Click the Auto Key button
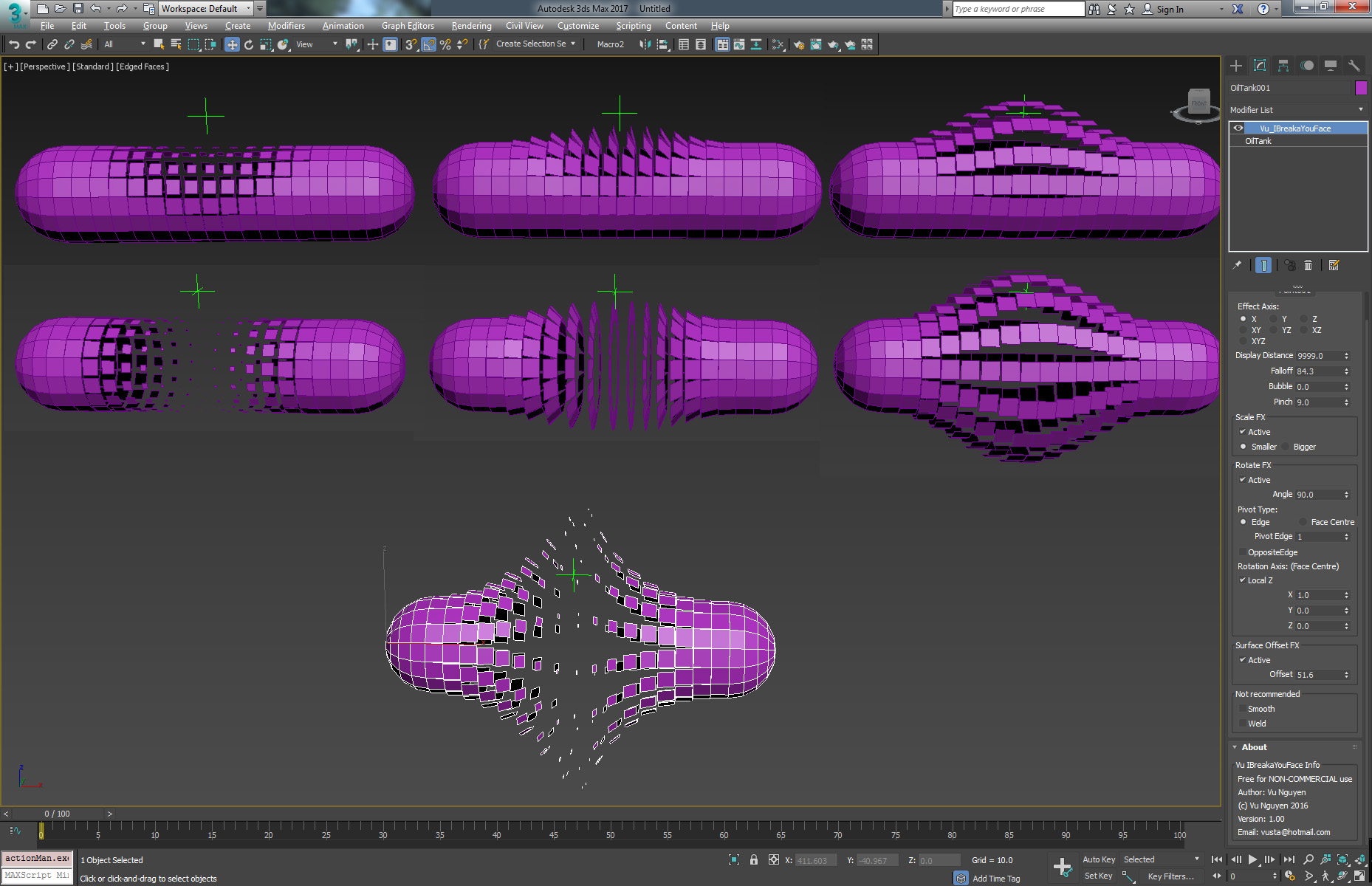1372x886 pixels. [1099, 859]
